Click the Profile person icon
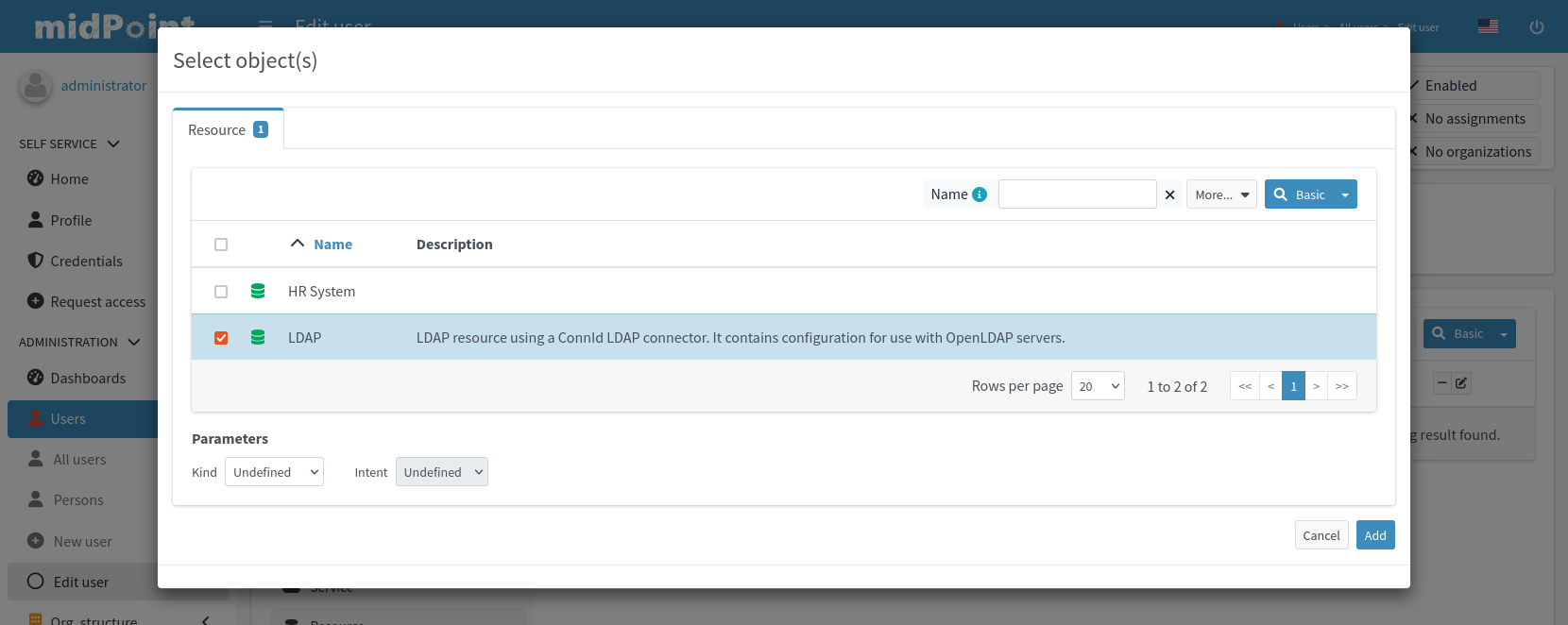 point(36,220)
